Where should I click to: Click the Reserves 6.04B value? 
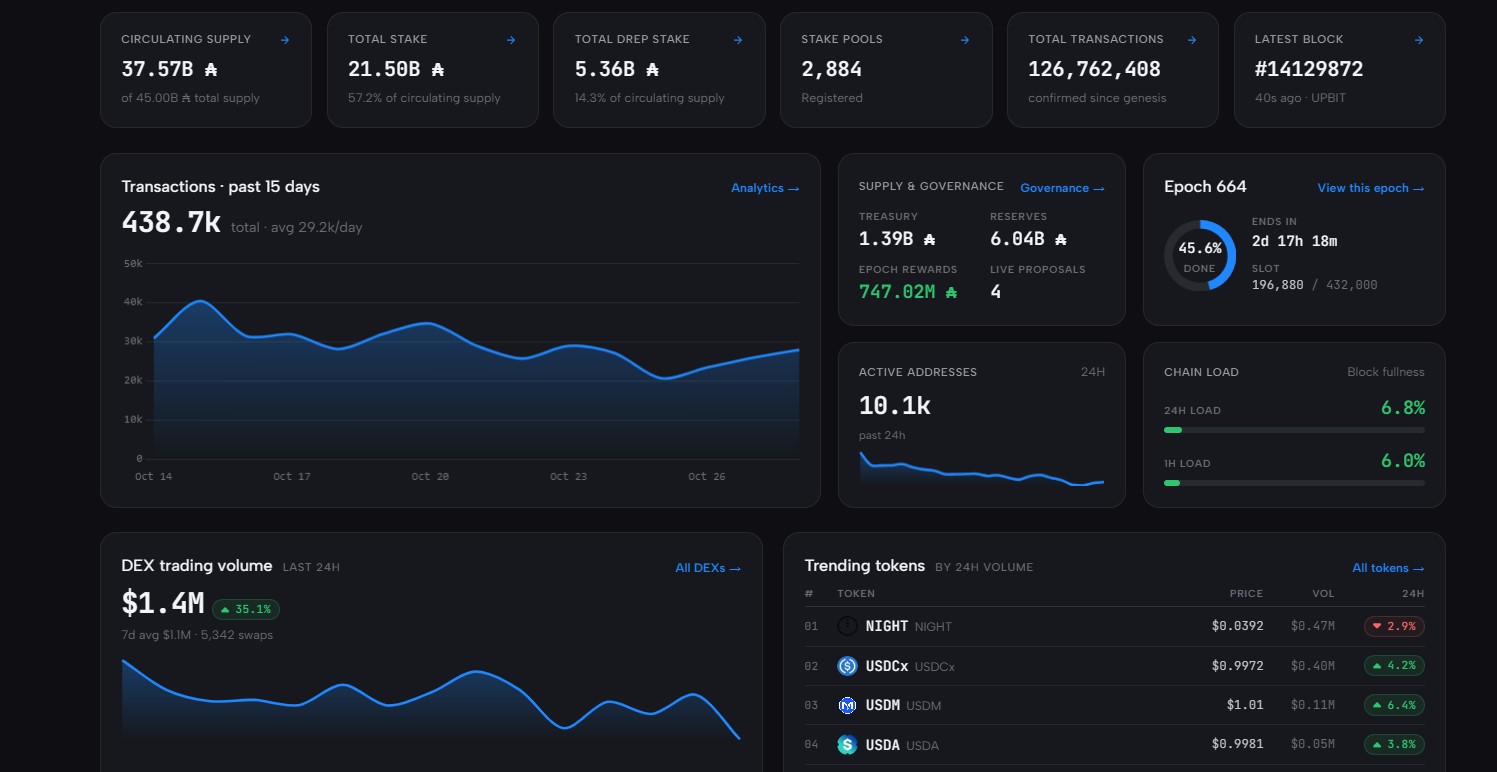coord(1029,239)
